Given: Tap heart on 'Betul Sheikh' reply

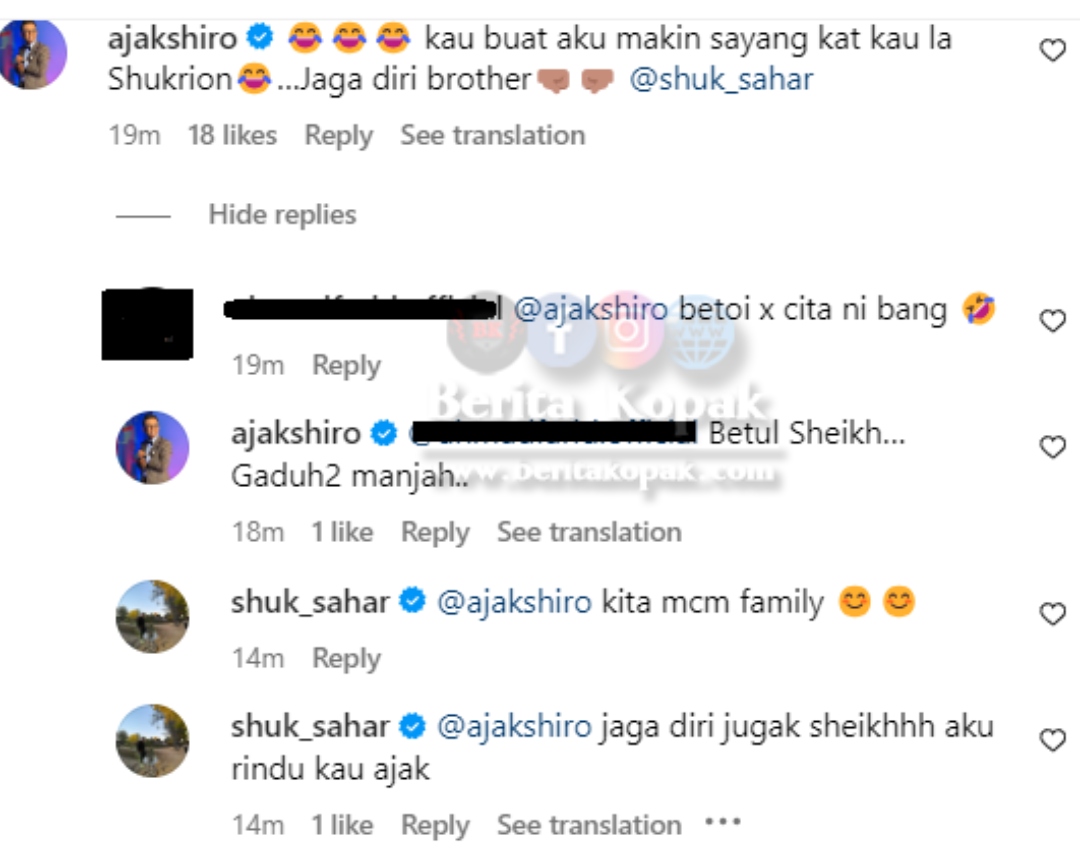Looking at the screenshot, I should pos(1052,447).
